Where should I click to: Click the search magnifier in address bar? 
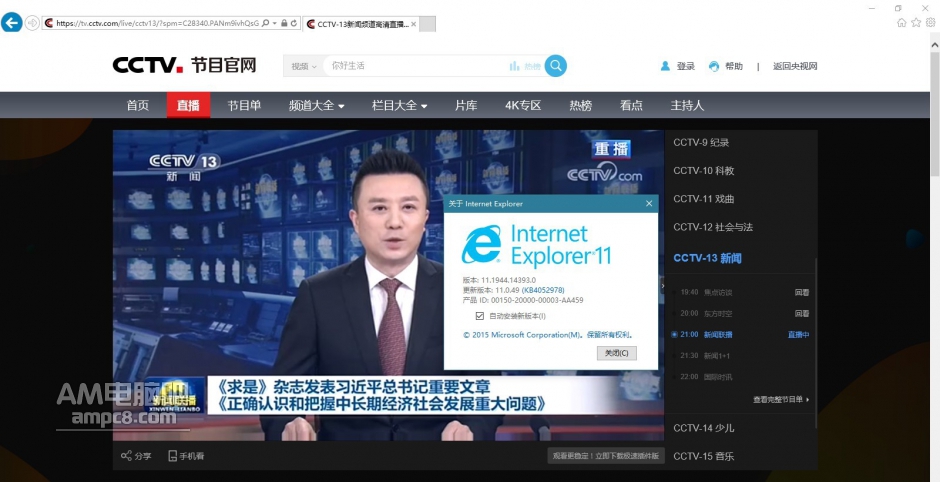click(x=266, y=23)
